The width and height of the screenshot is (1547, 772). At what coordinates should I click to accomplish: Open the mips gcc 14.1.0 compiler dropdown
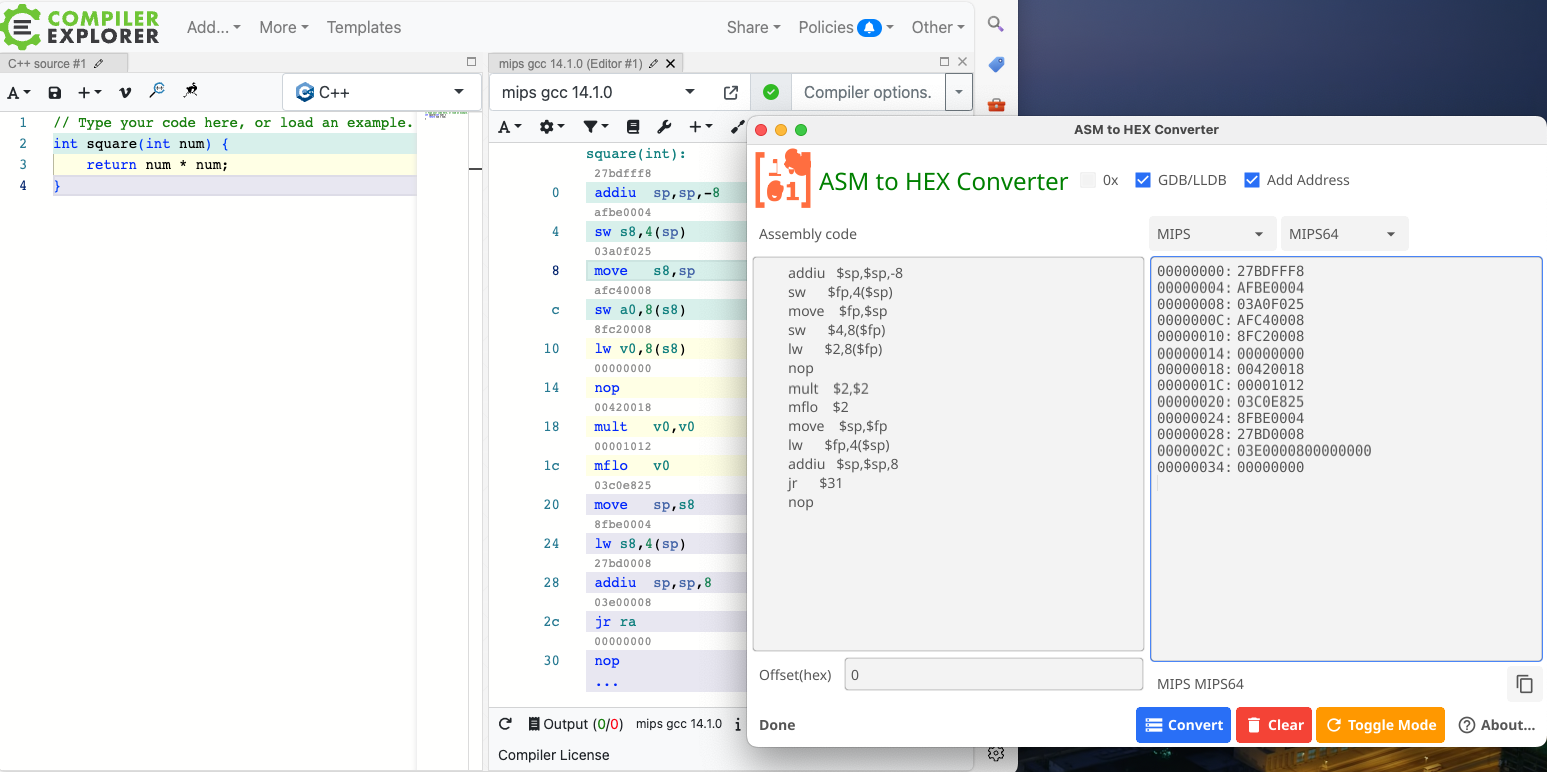coord(599,92)
